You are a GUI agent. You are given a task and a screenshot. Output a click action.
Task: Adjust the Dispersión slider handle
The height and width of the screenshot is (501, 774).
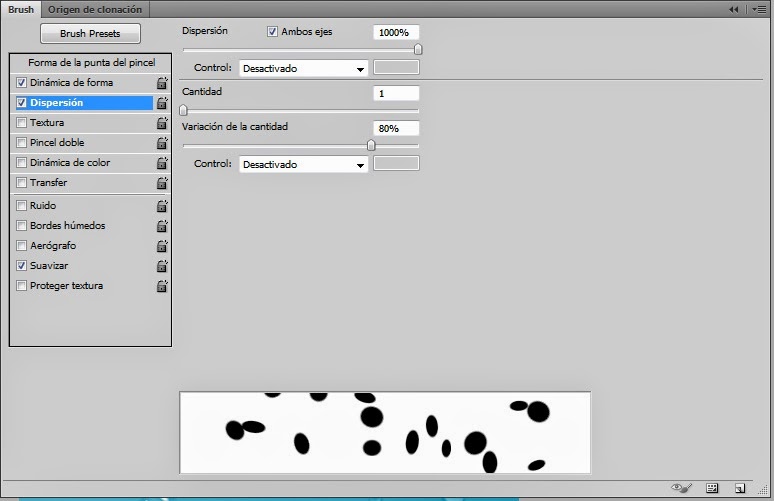pyautogui.click(x=418, y=49)
